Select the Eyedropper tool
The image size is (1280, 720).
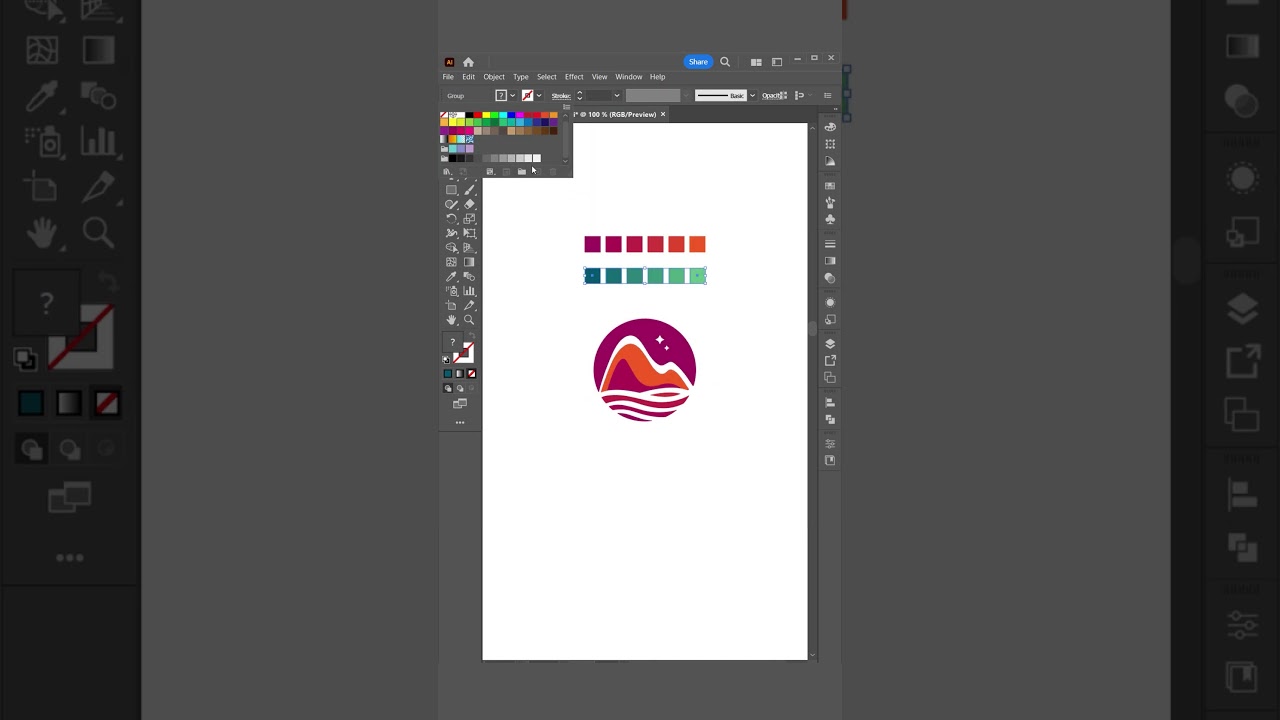[x=452, y=277]
